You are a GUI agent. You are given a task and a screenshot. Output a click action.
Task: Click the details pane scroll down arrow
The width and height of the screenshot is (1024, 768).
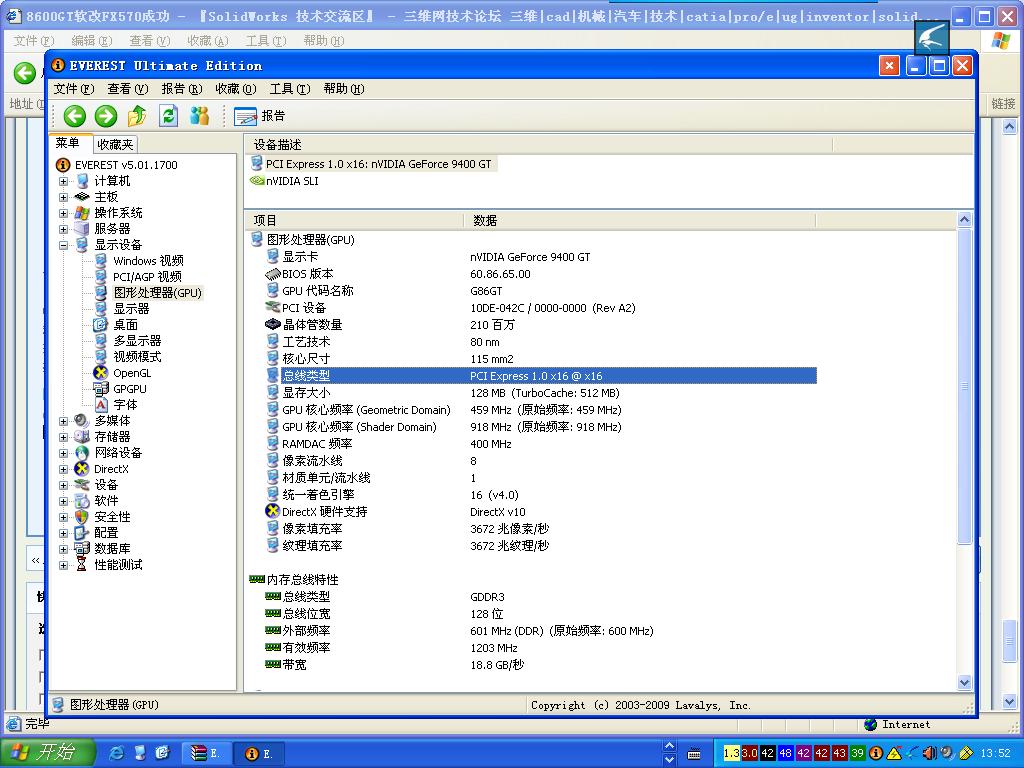tap(965, 682)
